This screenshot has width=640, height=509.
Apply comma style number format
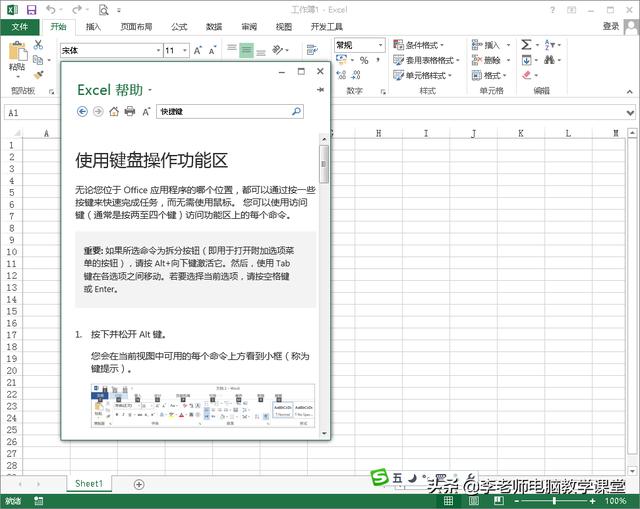[378, 60]
